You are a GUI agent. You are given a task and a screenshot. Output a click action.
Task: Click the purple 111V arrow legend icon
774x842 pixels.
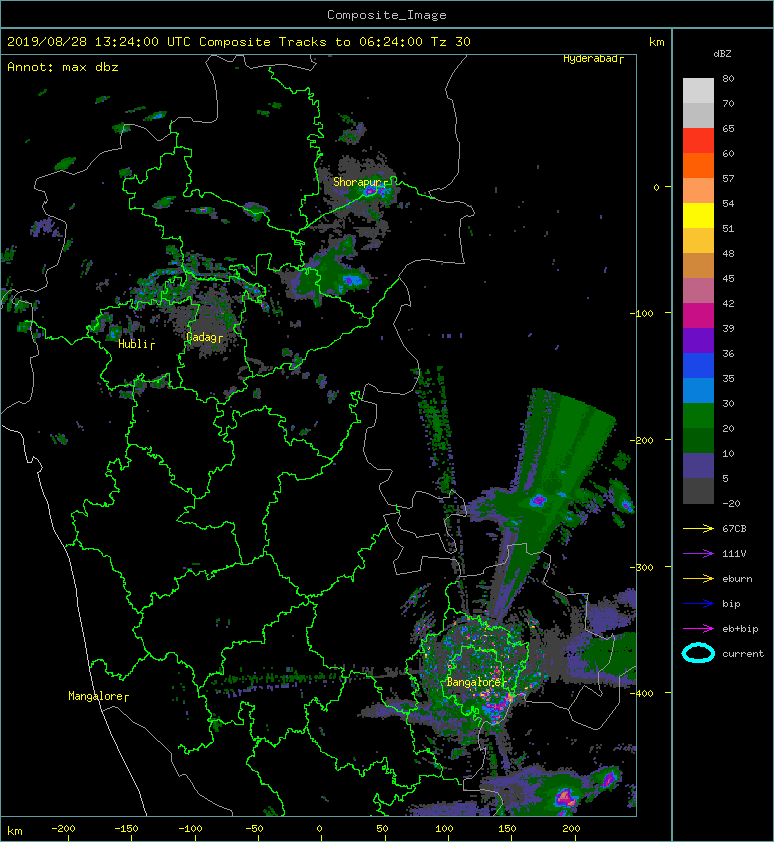(x=698, y=554)
